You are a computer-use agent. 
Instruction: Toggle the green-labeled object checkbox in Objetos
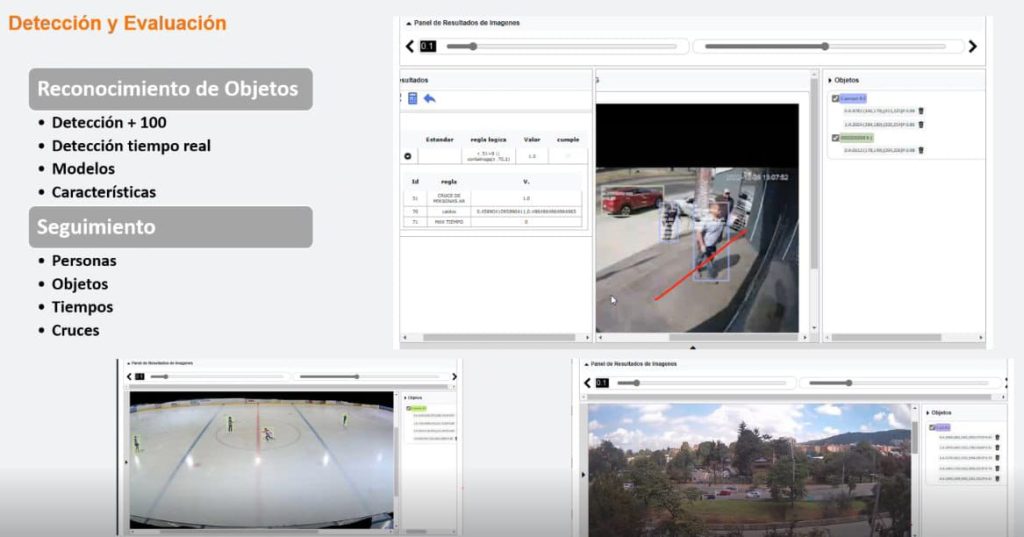pos(835,137)
